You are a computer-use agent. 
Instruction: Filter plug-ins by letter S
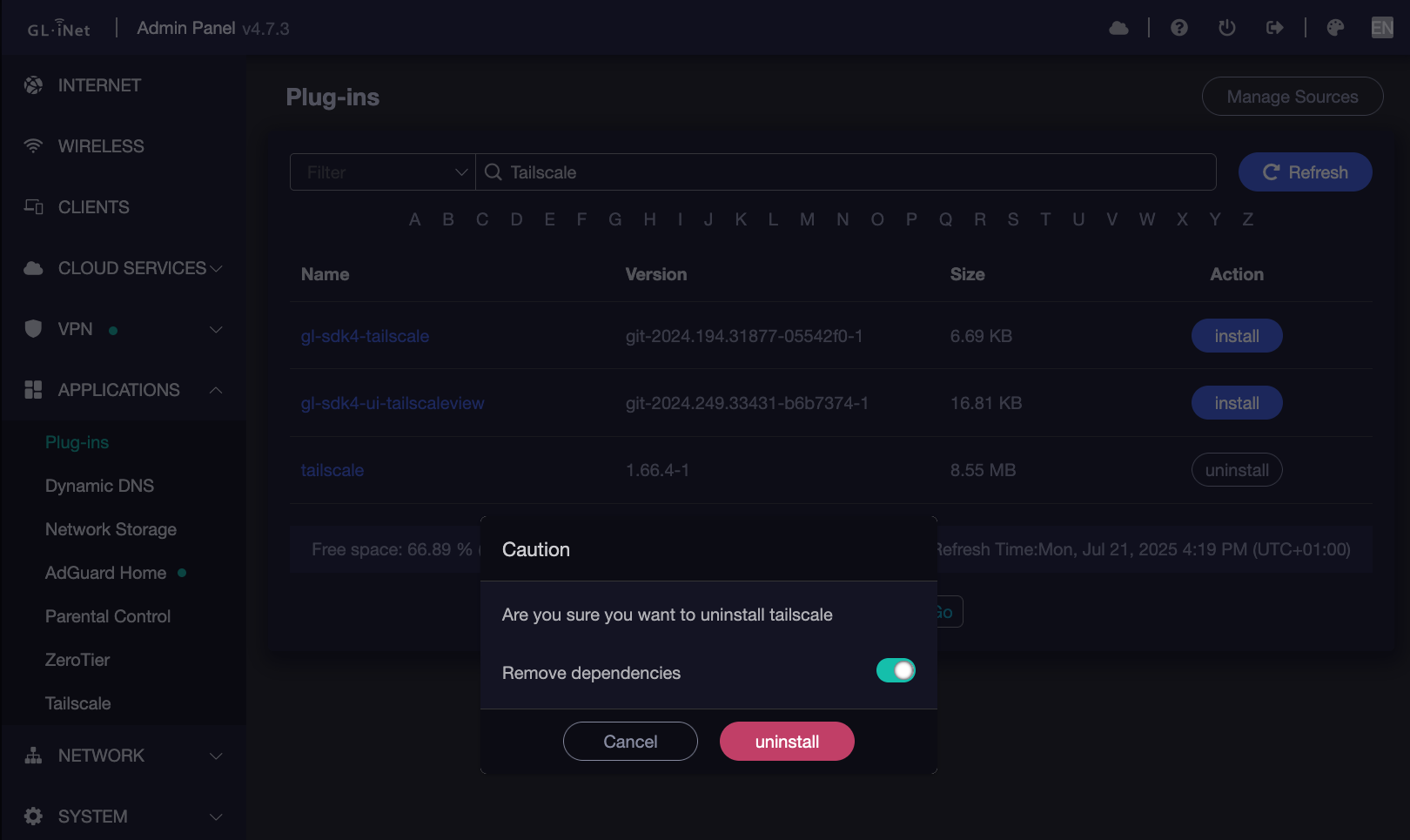[1013, 219]
